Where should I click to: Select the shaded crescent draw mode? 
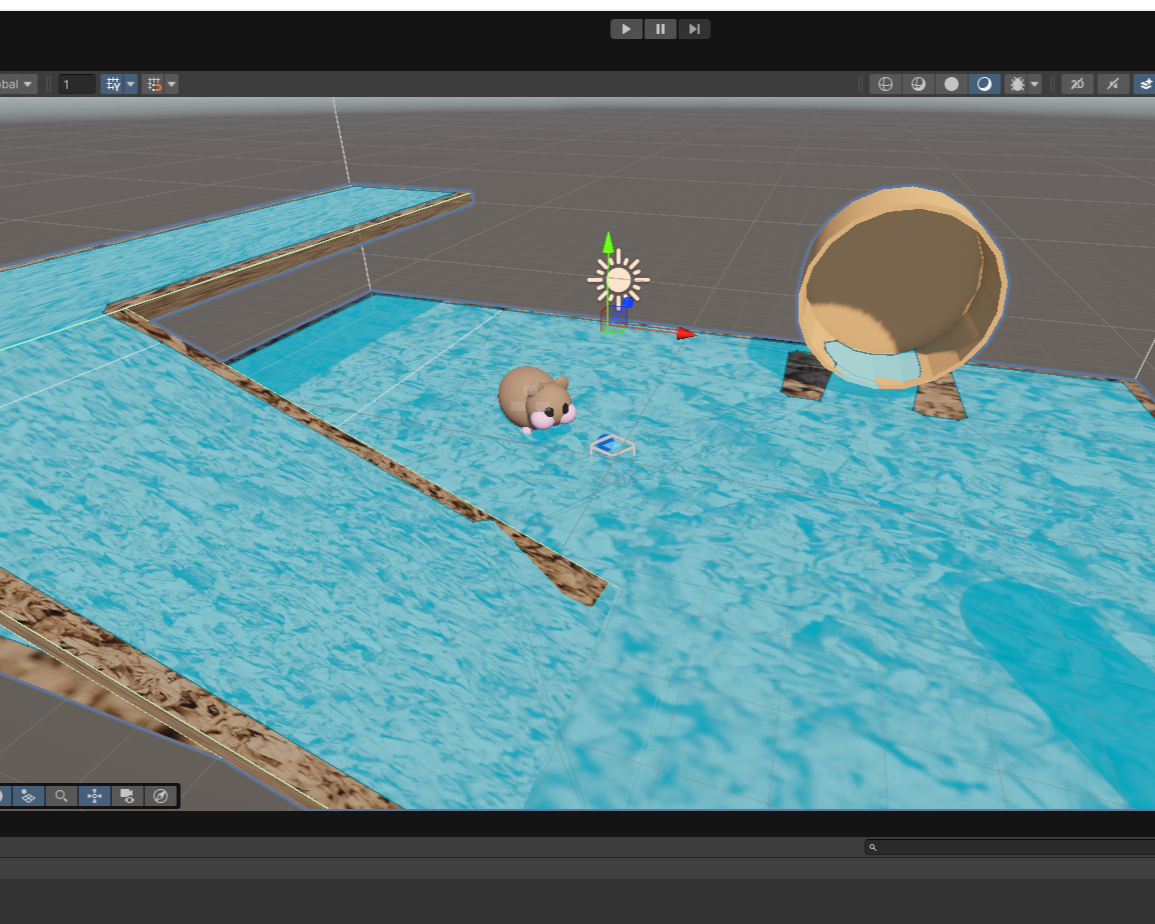pyautogui.click(x=984, y=84)
